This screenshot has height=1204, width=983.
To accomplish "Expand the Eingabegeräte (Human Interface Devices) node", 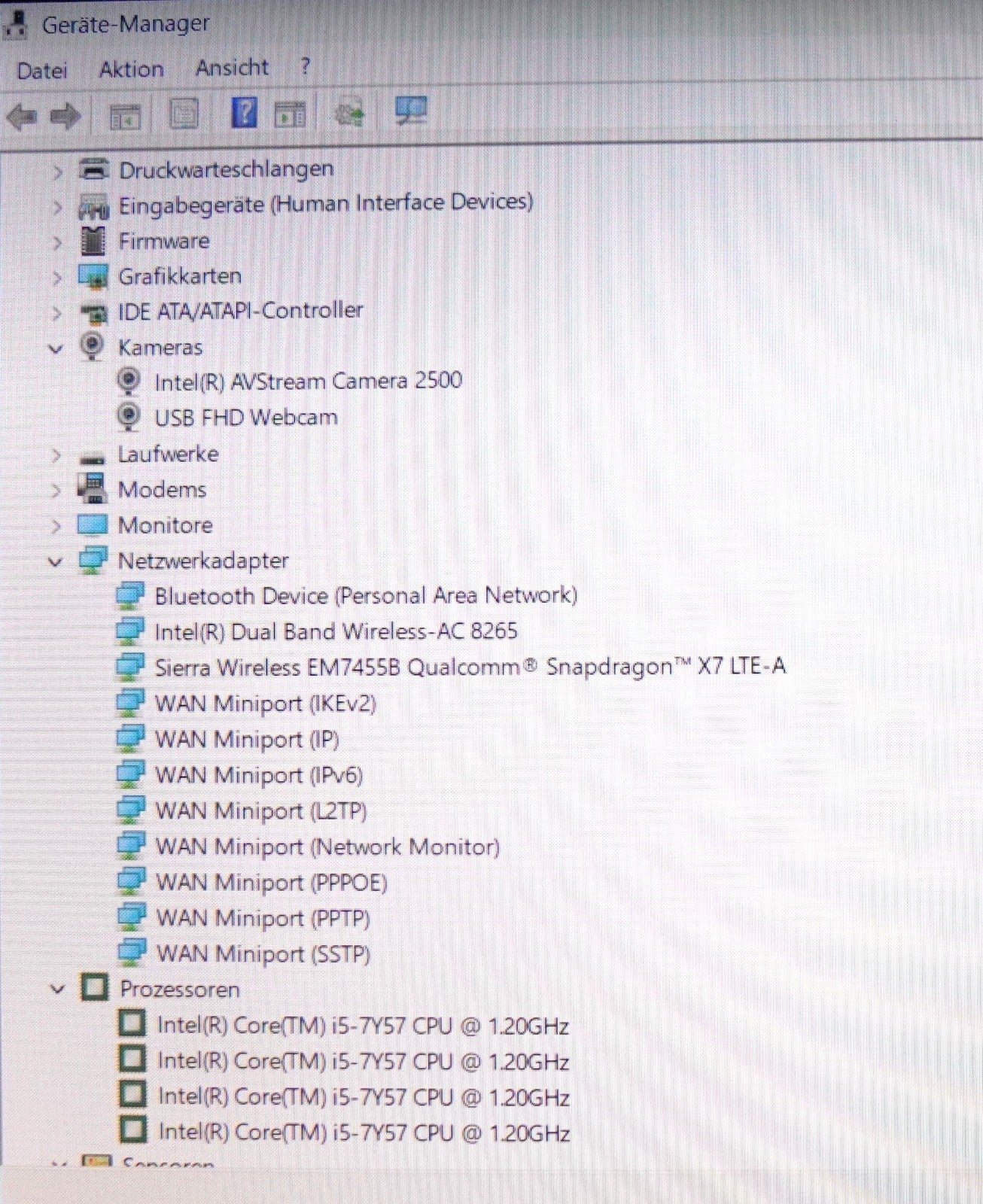I will (57, 207).
